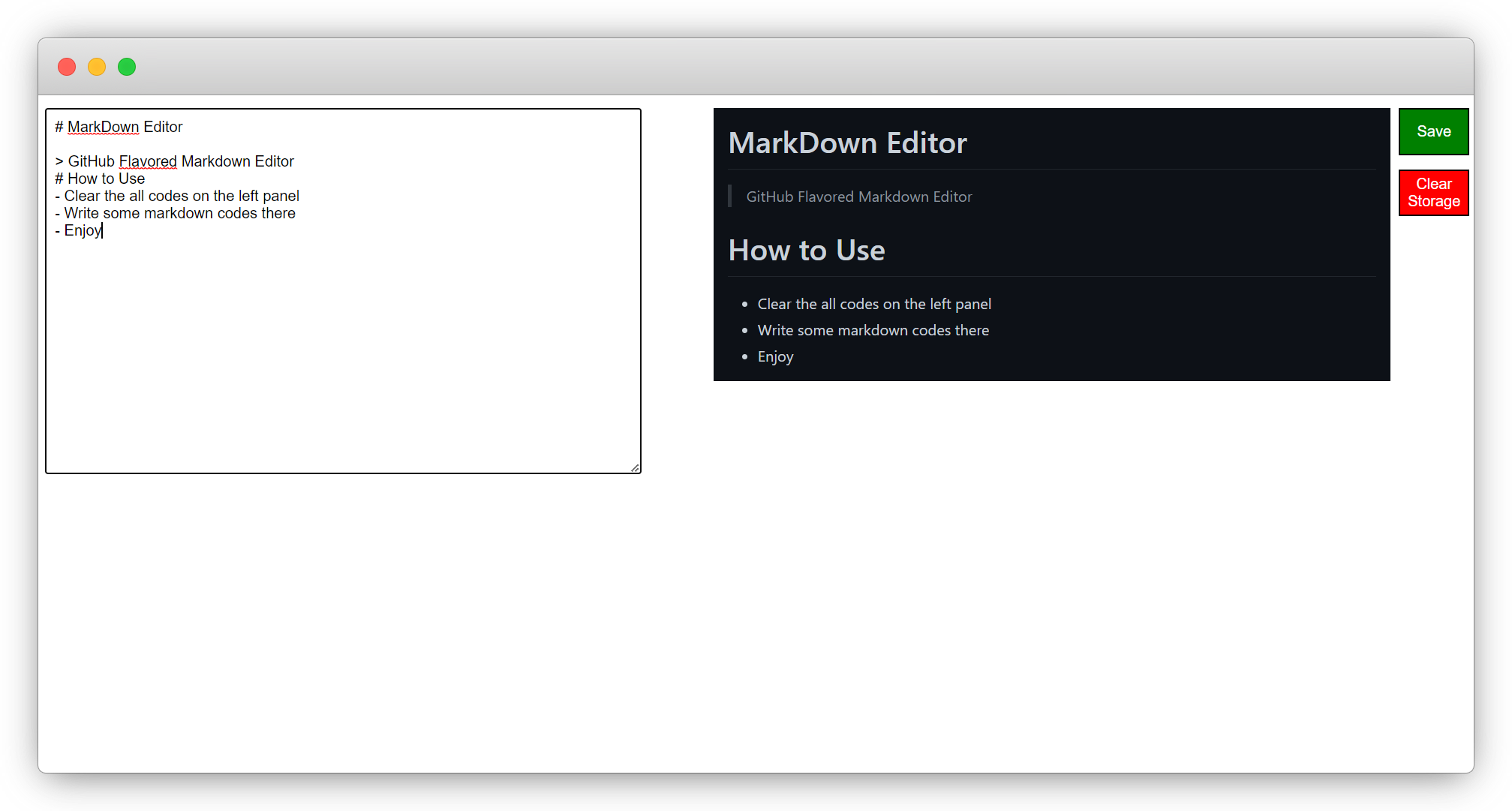The width and height of the screenshot is (1512, 811).
Task: Click the textarea resize handle corner
Action: (x=635, y=467)
